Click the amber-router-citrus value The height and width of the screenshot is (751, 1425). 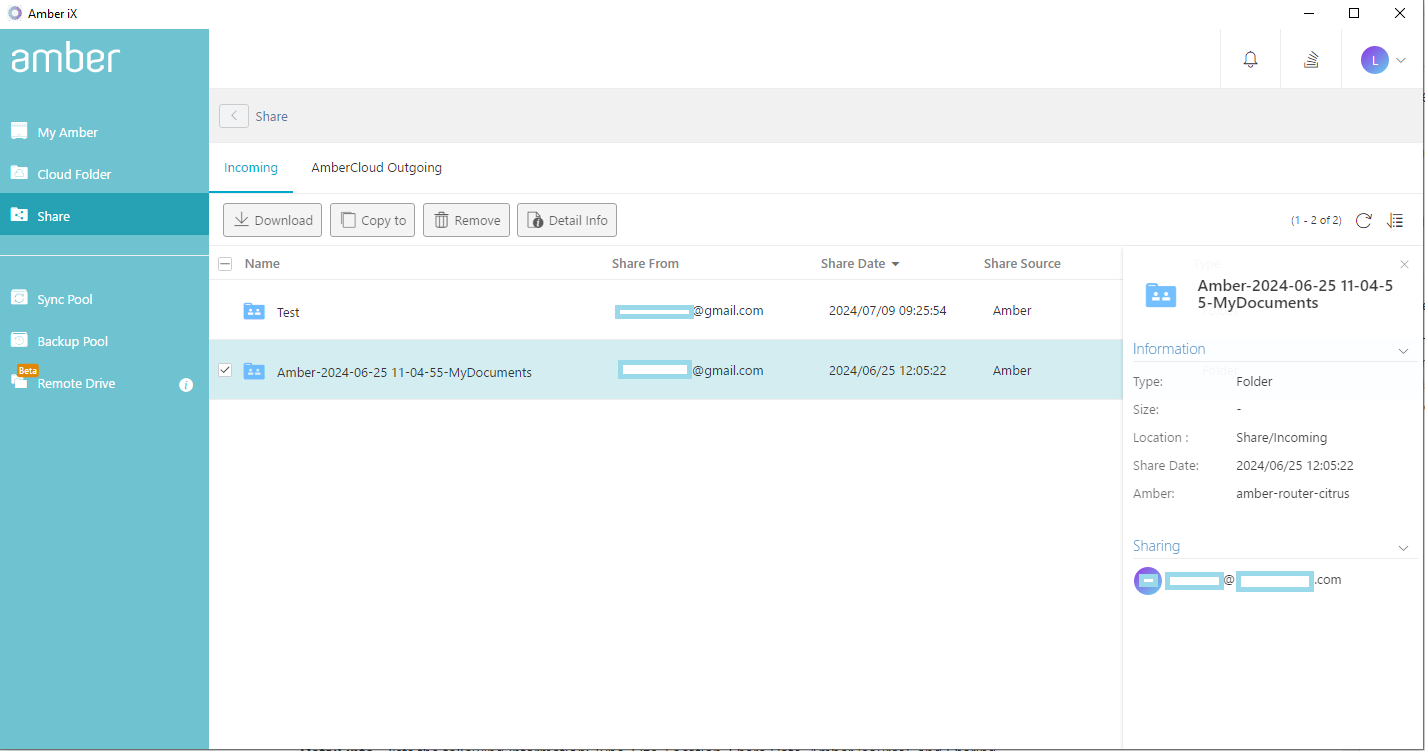pos(1292,494)
